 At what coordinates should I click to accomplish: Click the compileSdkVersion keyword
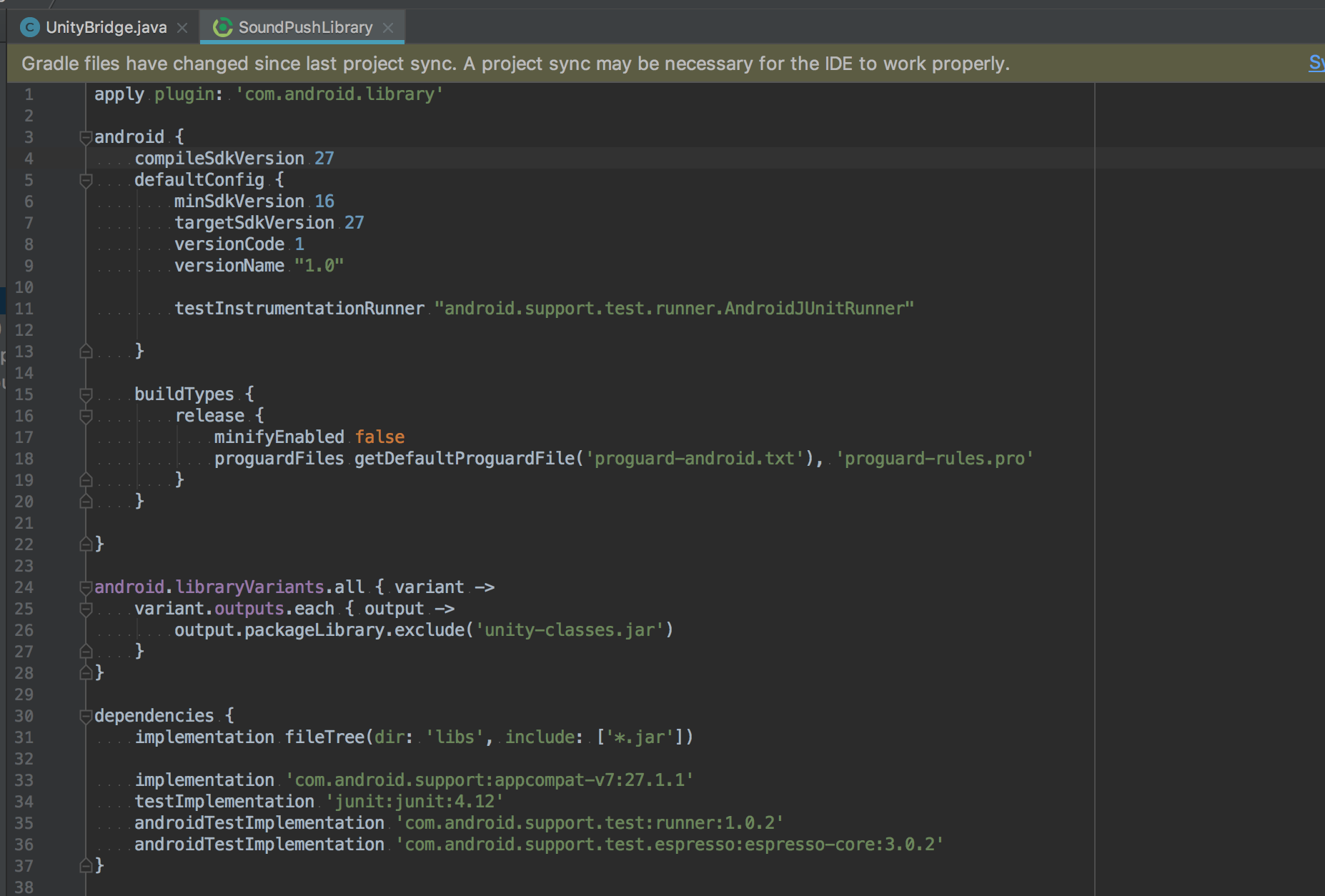[219, 159]
